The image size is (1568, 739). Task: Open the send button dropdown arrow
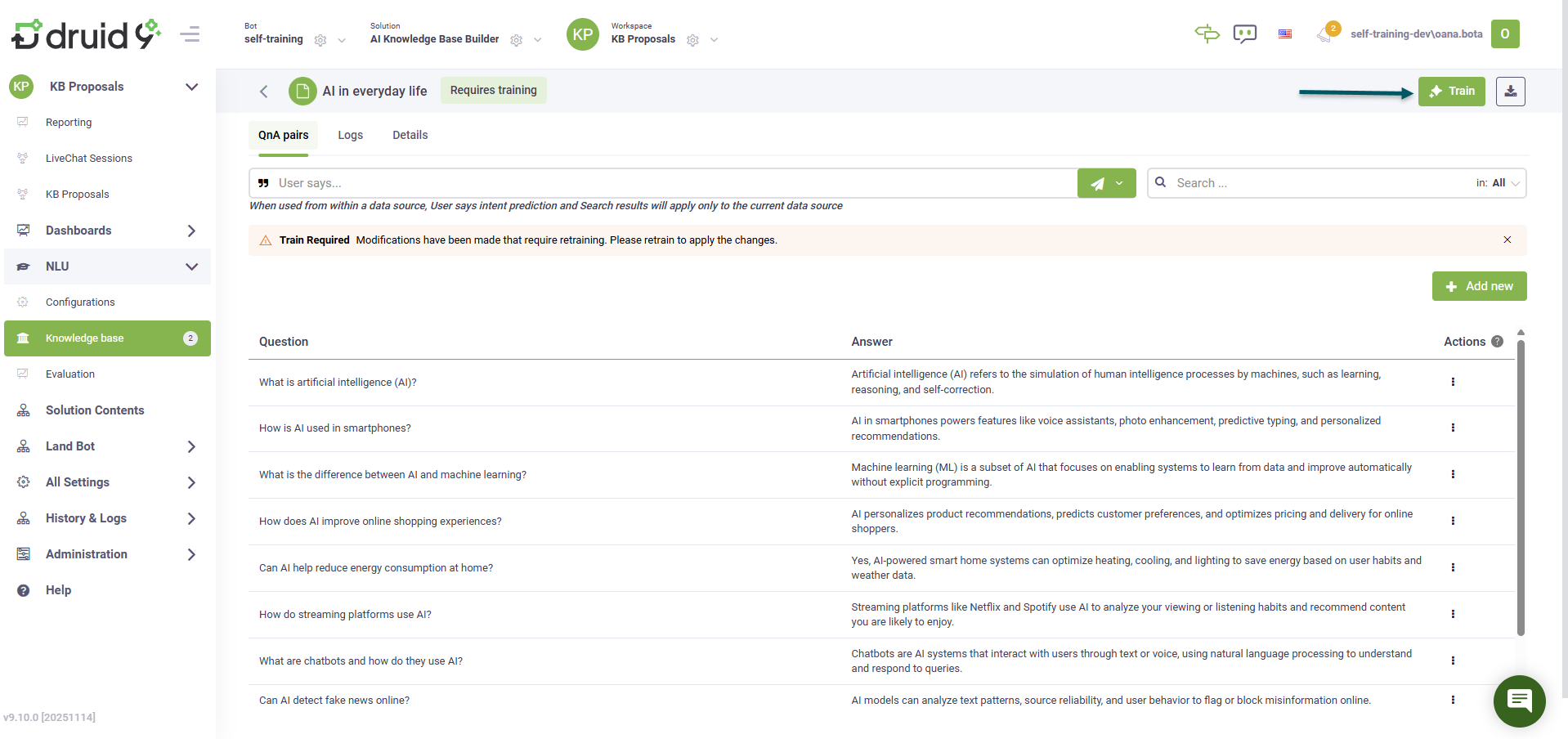(x=1121, y=183)
